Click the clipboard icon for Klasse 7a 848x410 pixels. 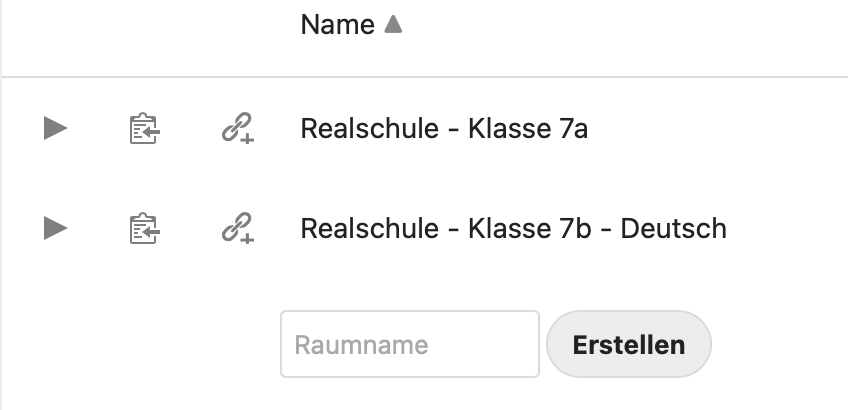[145, 128]
